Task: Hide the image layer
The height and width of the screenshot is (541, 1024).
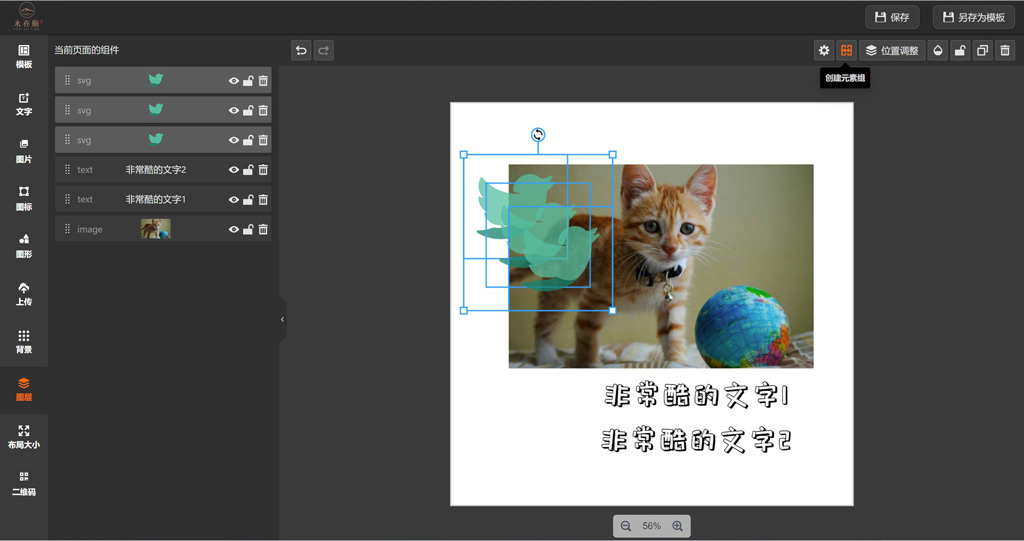Action: click(234, 229)
